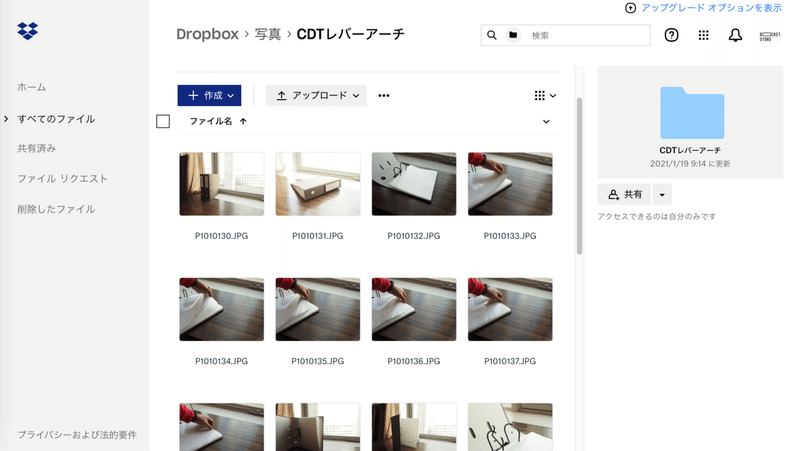Open the account avatar menu

point(769,36)
